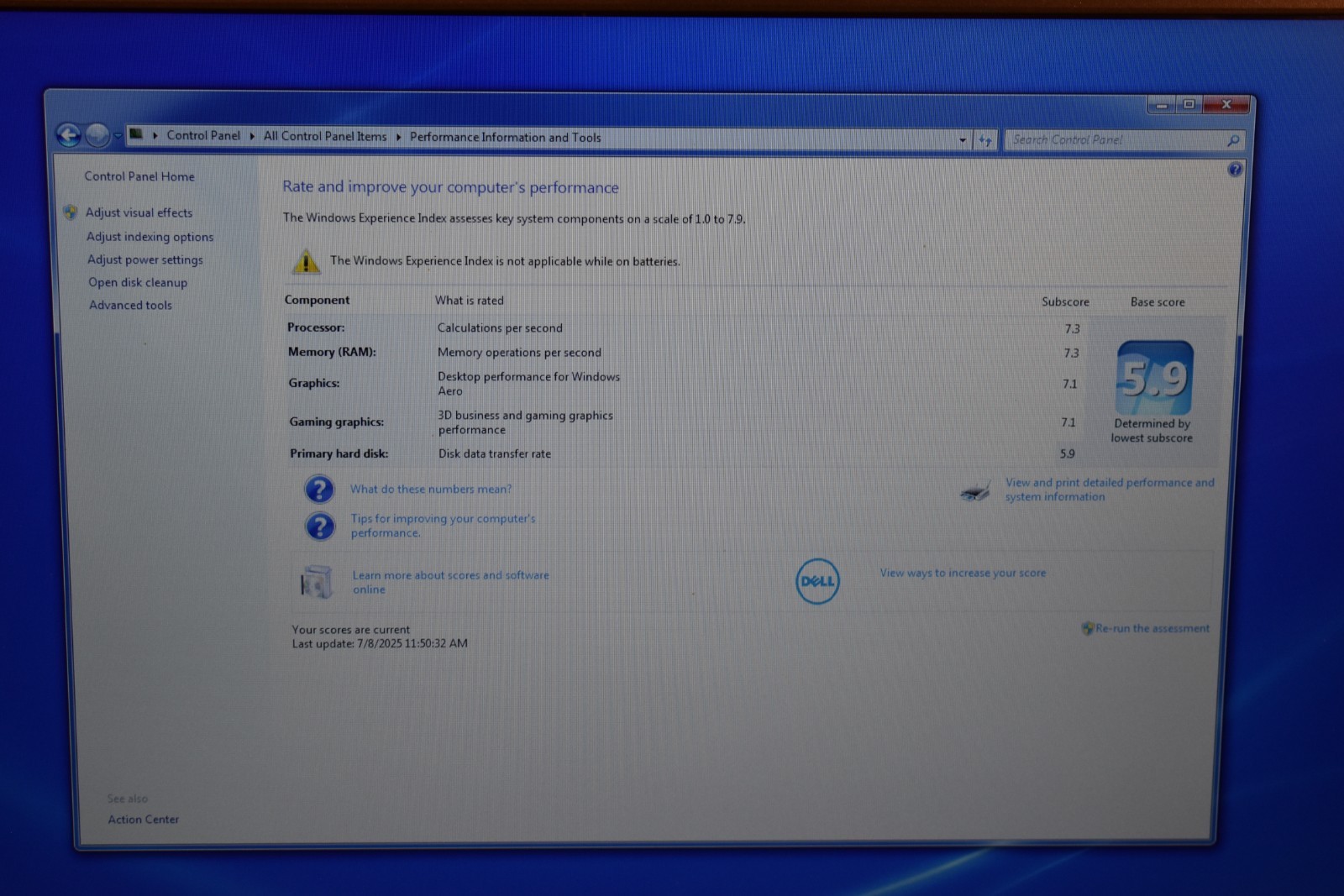
Task: Select the Gaming graphics: row label
Action: pos(337,422)
